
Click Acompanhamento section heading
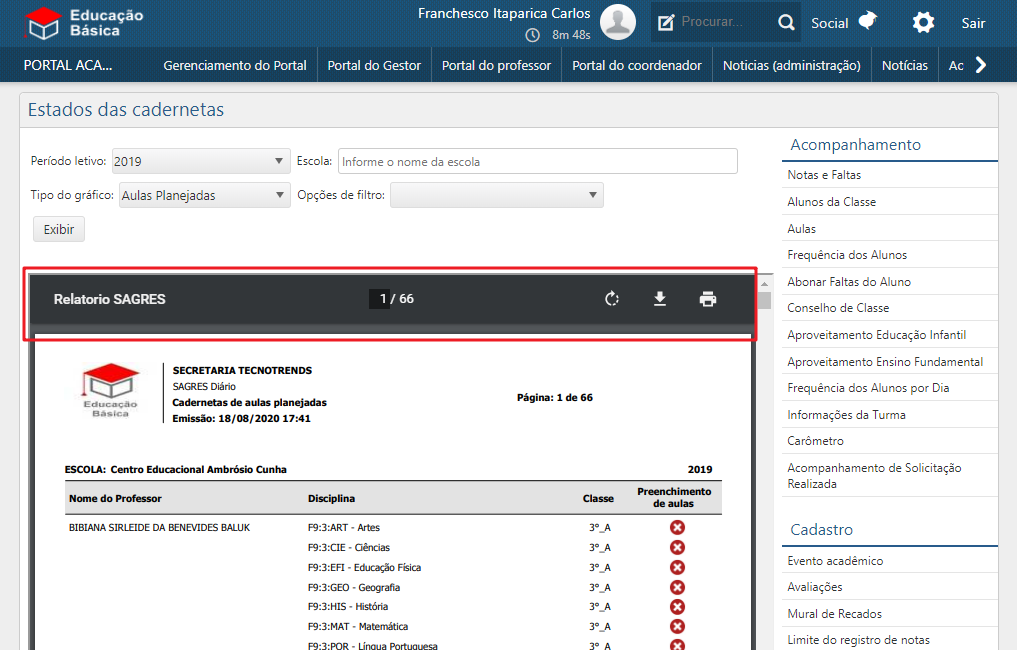coord(855,145)
